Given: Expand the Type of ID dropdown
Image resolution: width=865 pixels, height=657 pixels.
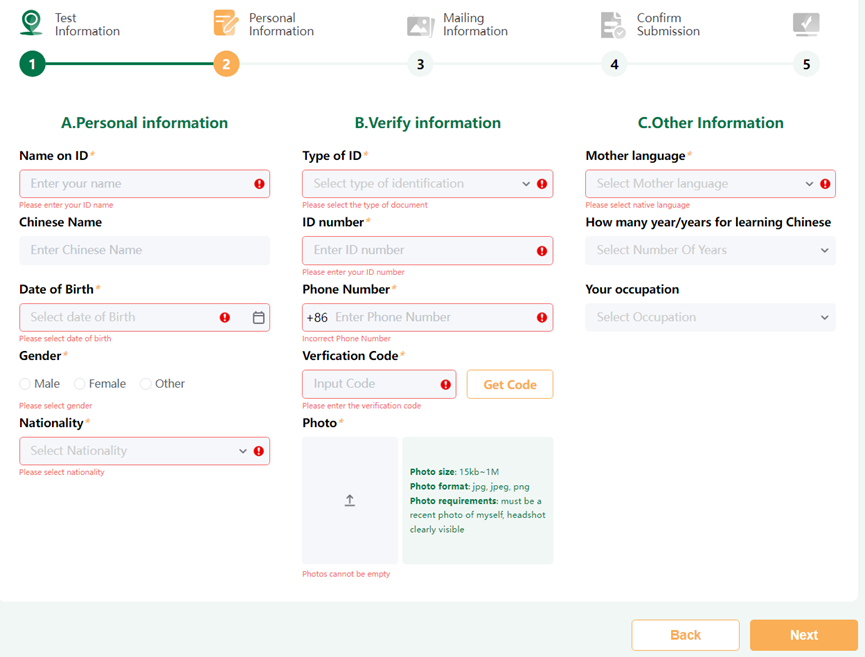Looking at the screenshot, I should [418, 184].
